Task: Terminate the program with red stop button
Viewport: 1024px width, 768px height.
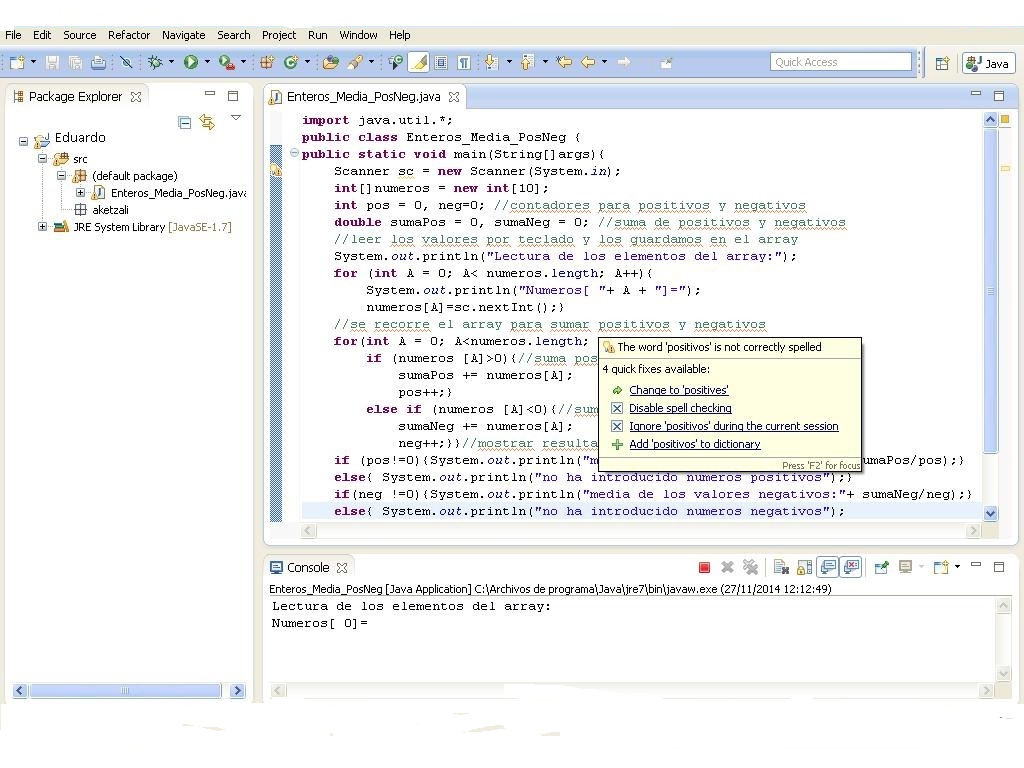Action: point(704,568)
